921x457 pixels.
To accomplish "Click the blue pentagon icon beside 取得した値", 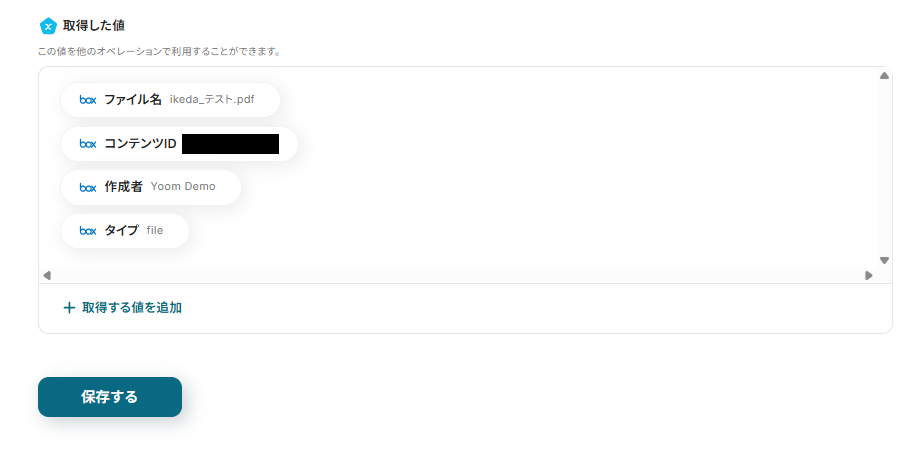I will coord(48,26).
